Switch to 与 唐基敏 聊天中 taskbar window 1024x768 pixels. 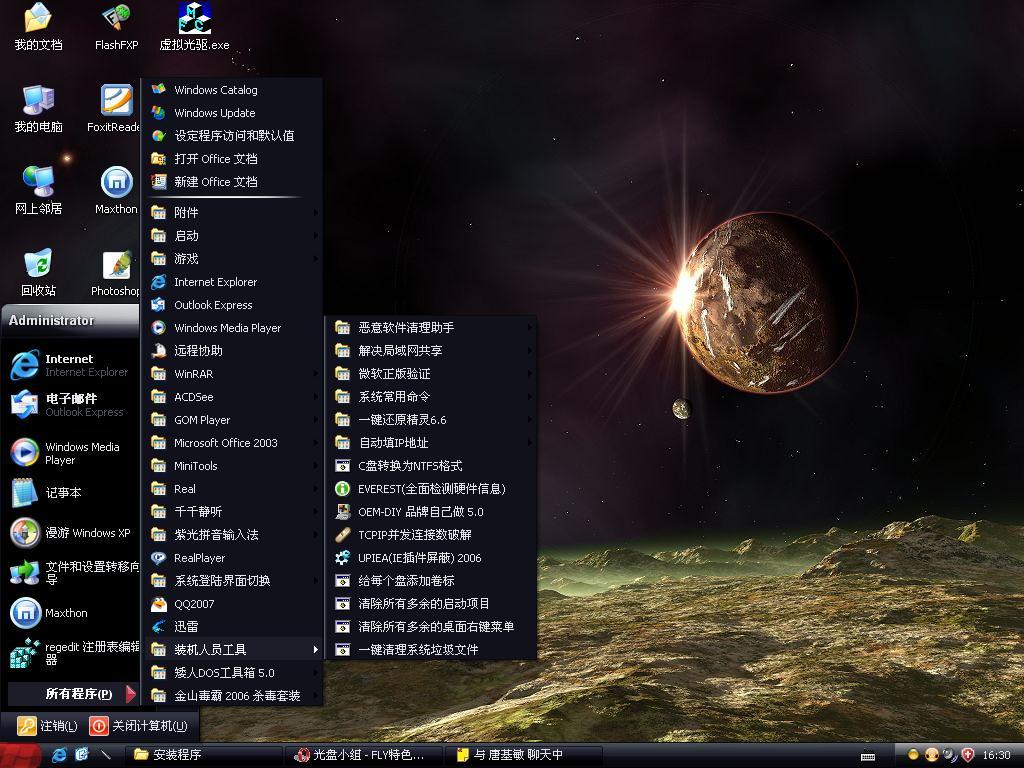525,755
